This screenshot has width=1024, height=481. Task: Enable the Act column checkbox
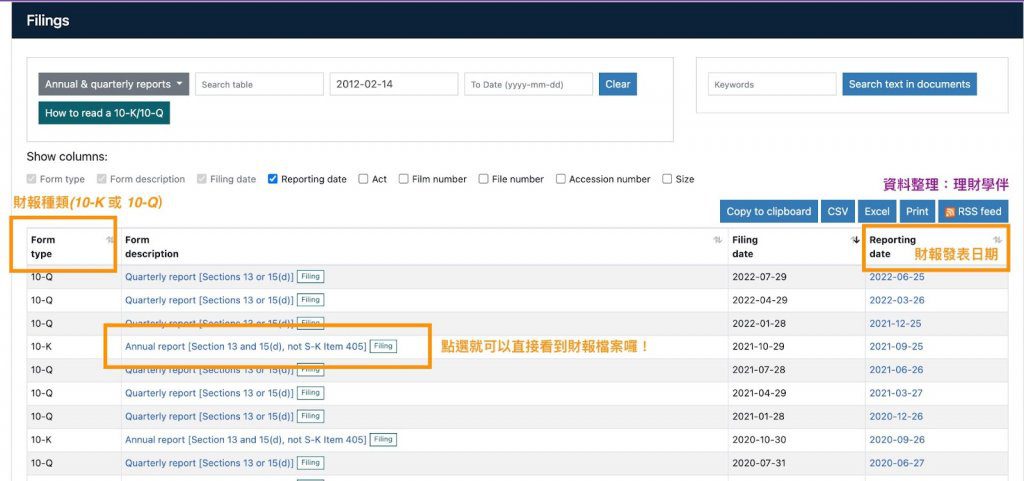tap(364, 180)
